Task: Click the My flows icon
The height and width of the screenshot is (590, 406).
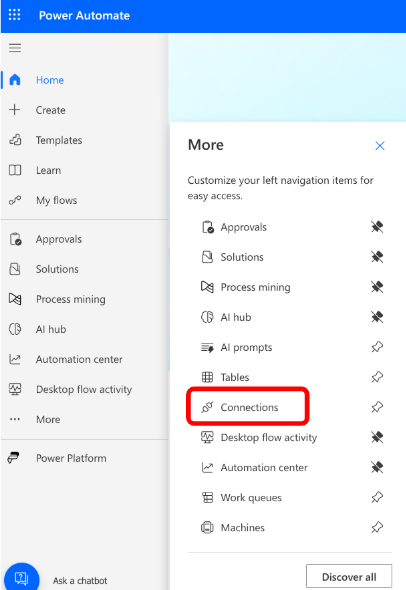Action: (15, 200)
